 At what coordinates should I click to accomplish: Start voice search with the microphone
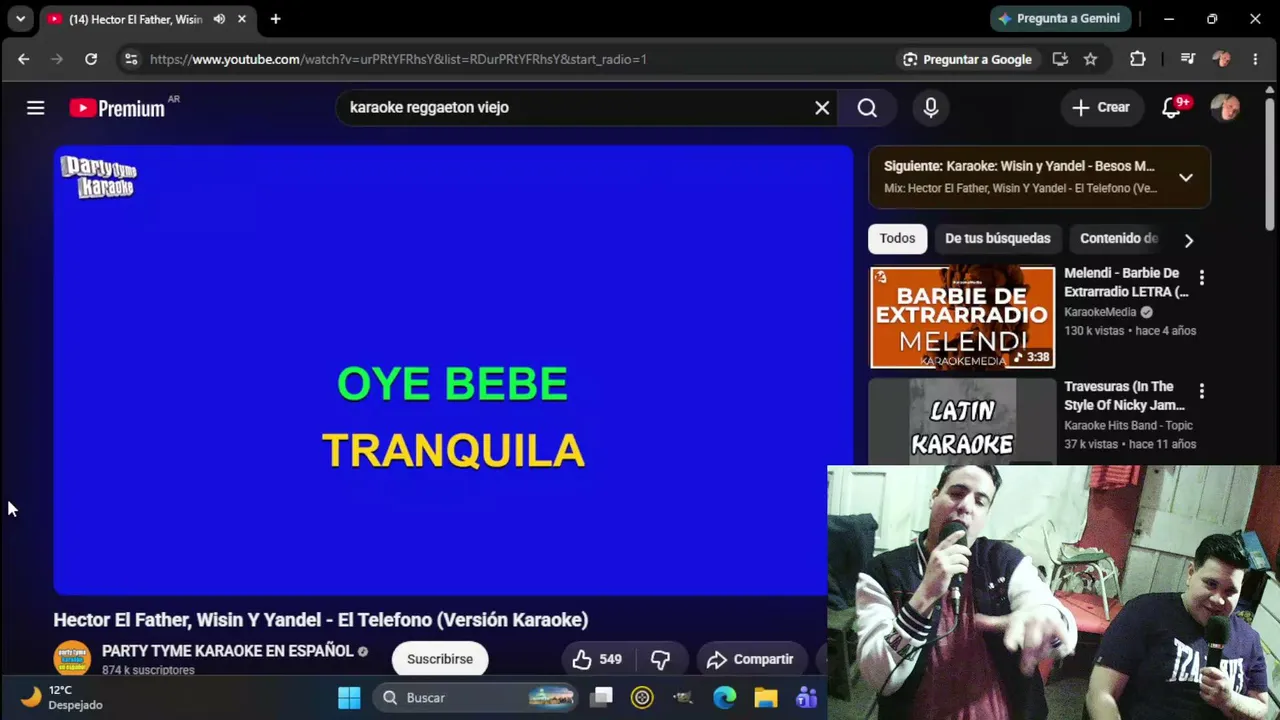click(931, 108)
